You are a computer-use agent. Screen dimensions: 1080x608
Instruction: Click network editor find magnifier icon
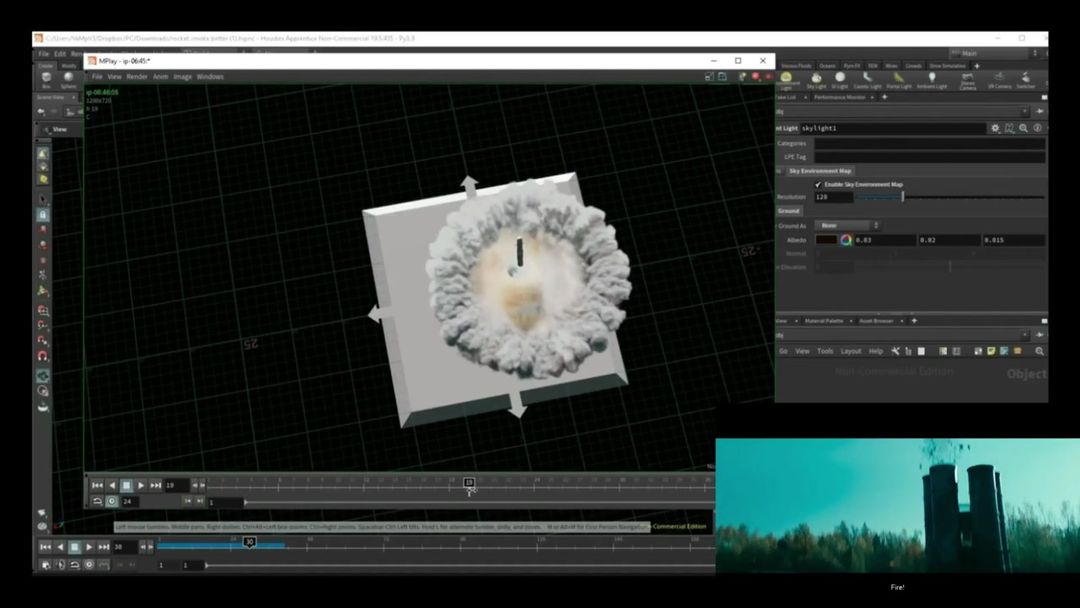[x=1039, y=351]
